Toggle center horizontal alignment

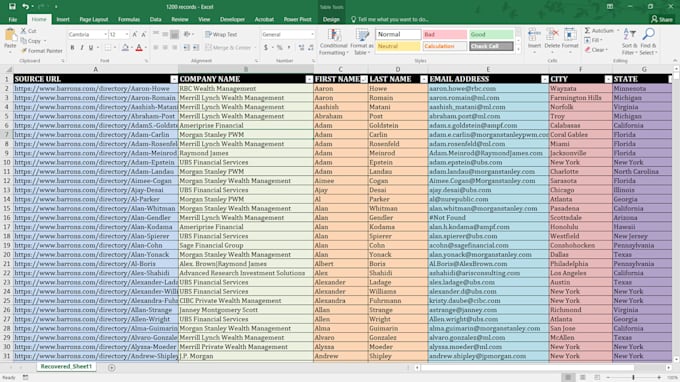pos(165,47)
